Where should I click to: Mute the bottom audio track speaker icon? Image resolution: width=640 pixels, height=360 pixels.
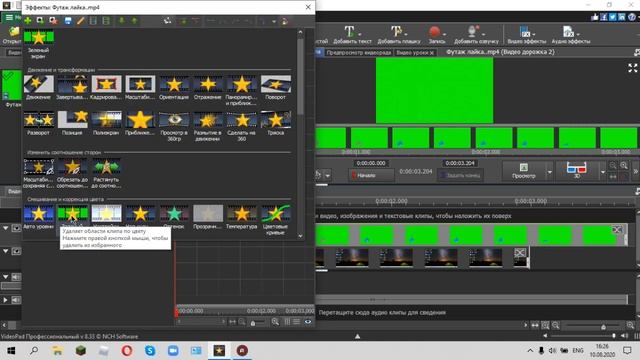(16, 300)
